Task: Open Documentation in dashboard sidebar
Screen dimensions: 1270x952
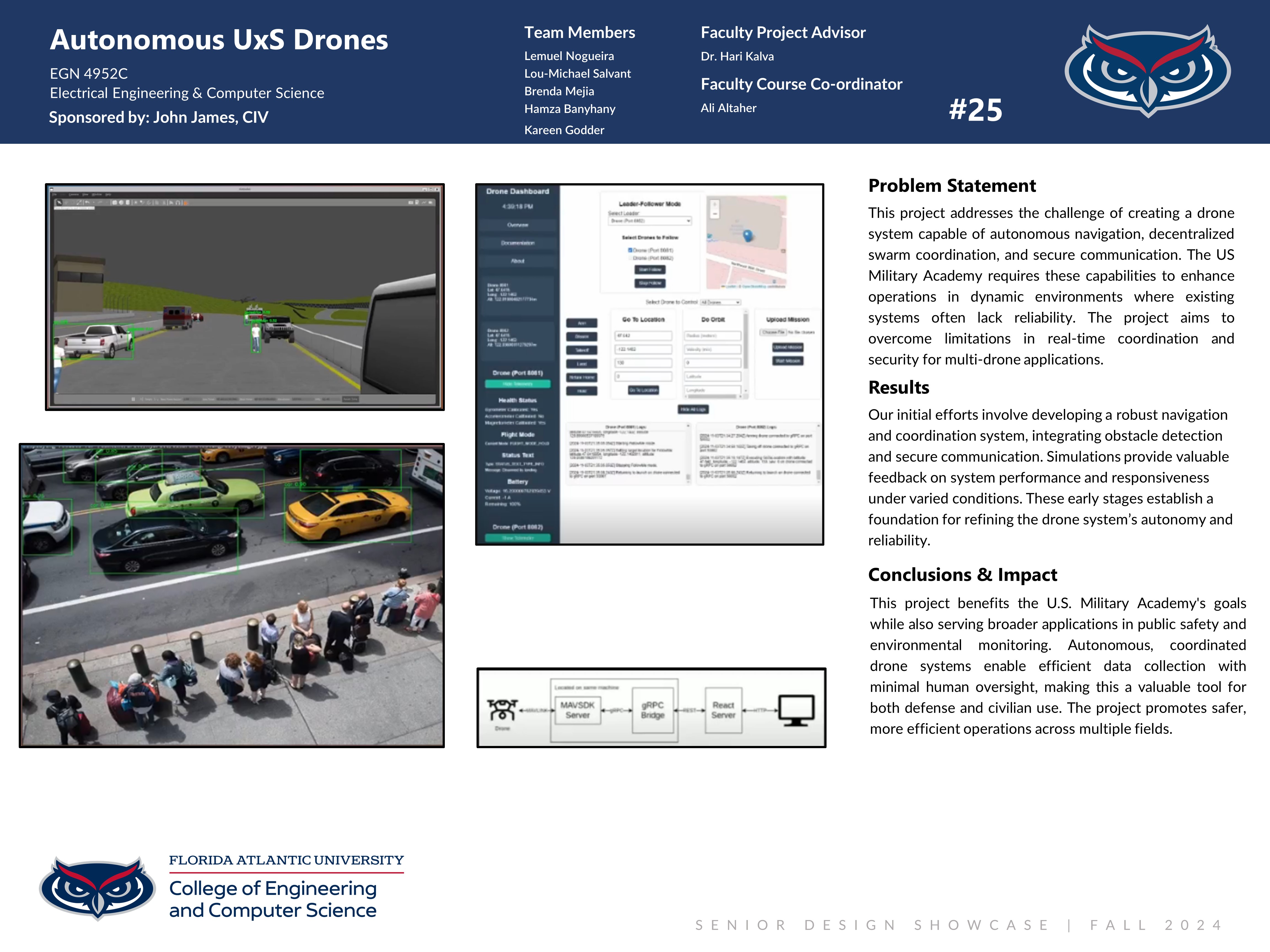Action: pos(517,243)
